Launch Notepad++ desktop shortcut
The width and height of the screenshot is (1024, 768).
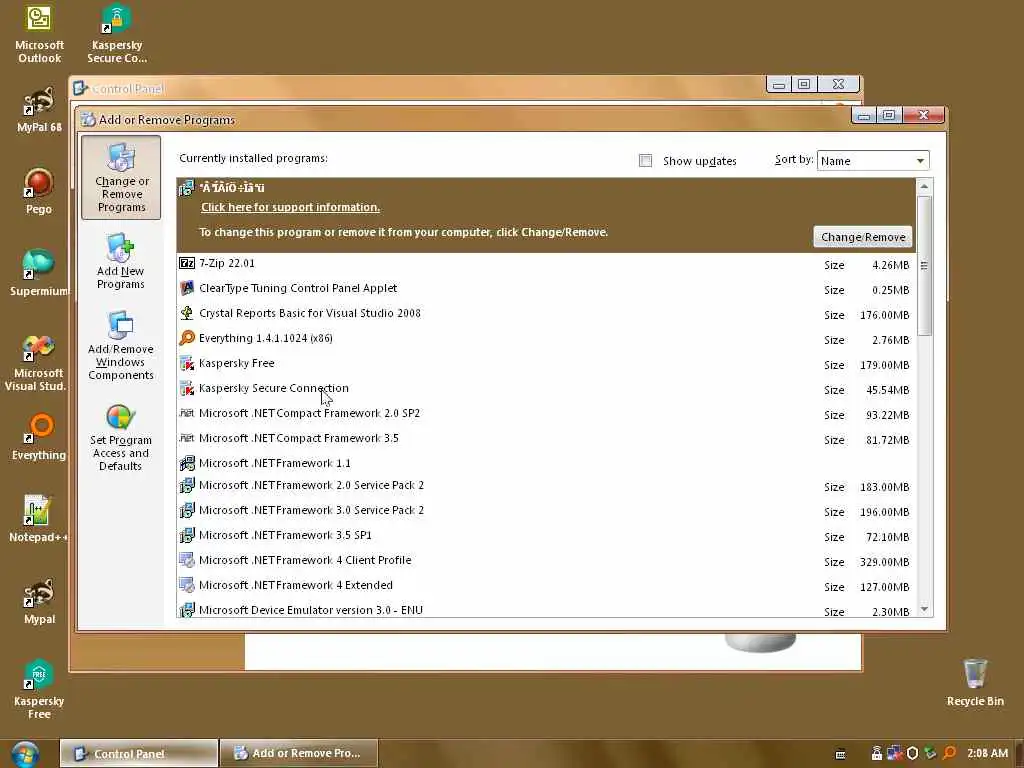(x=38, y=519)
